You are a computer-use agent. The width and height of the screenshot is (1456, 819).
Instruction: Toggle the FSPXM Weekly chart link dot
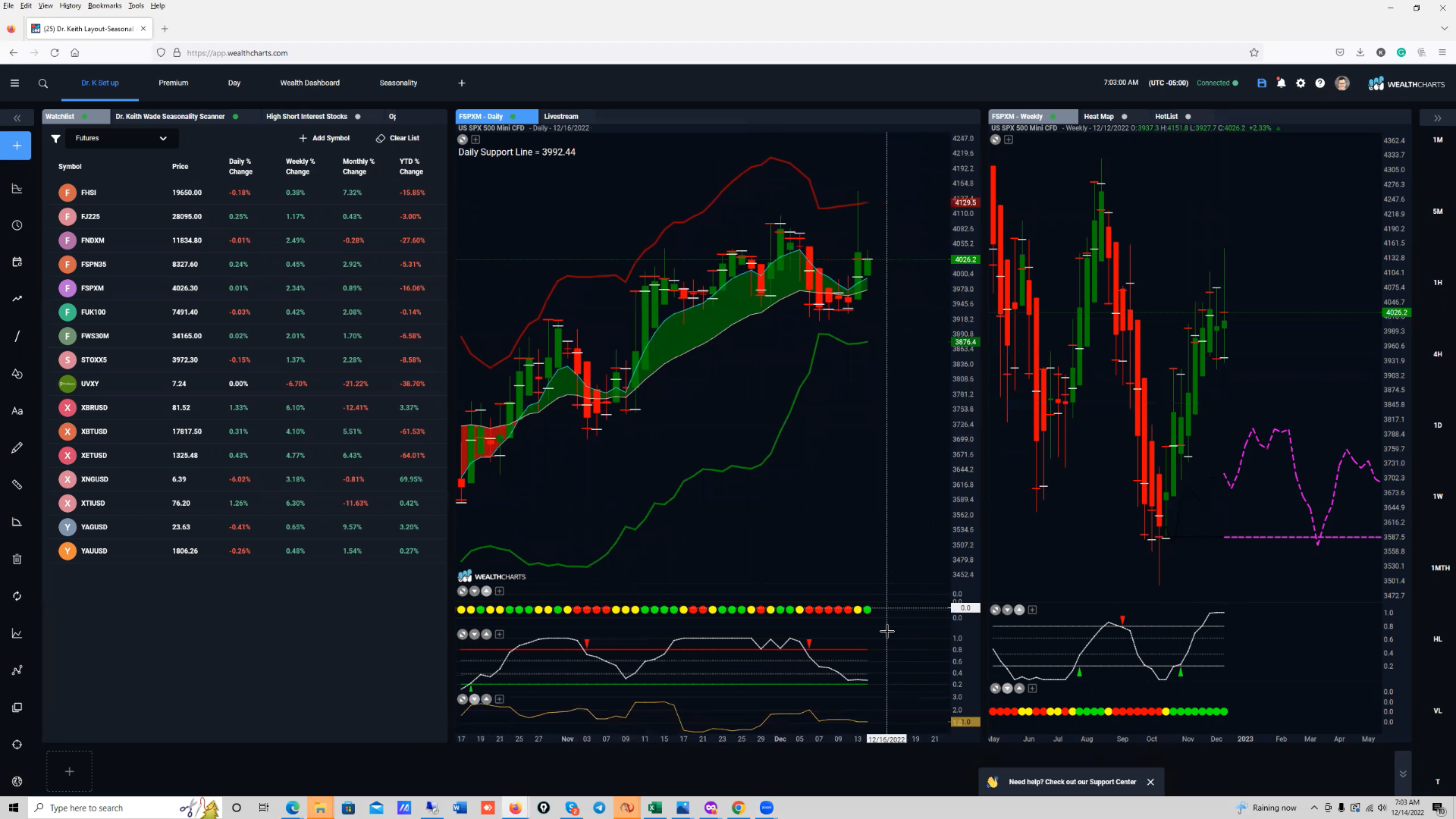(1053, 117)
